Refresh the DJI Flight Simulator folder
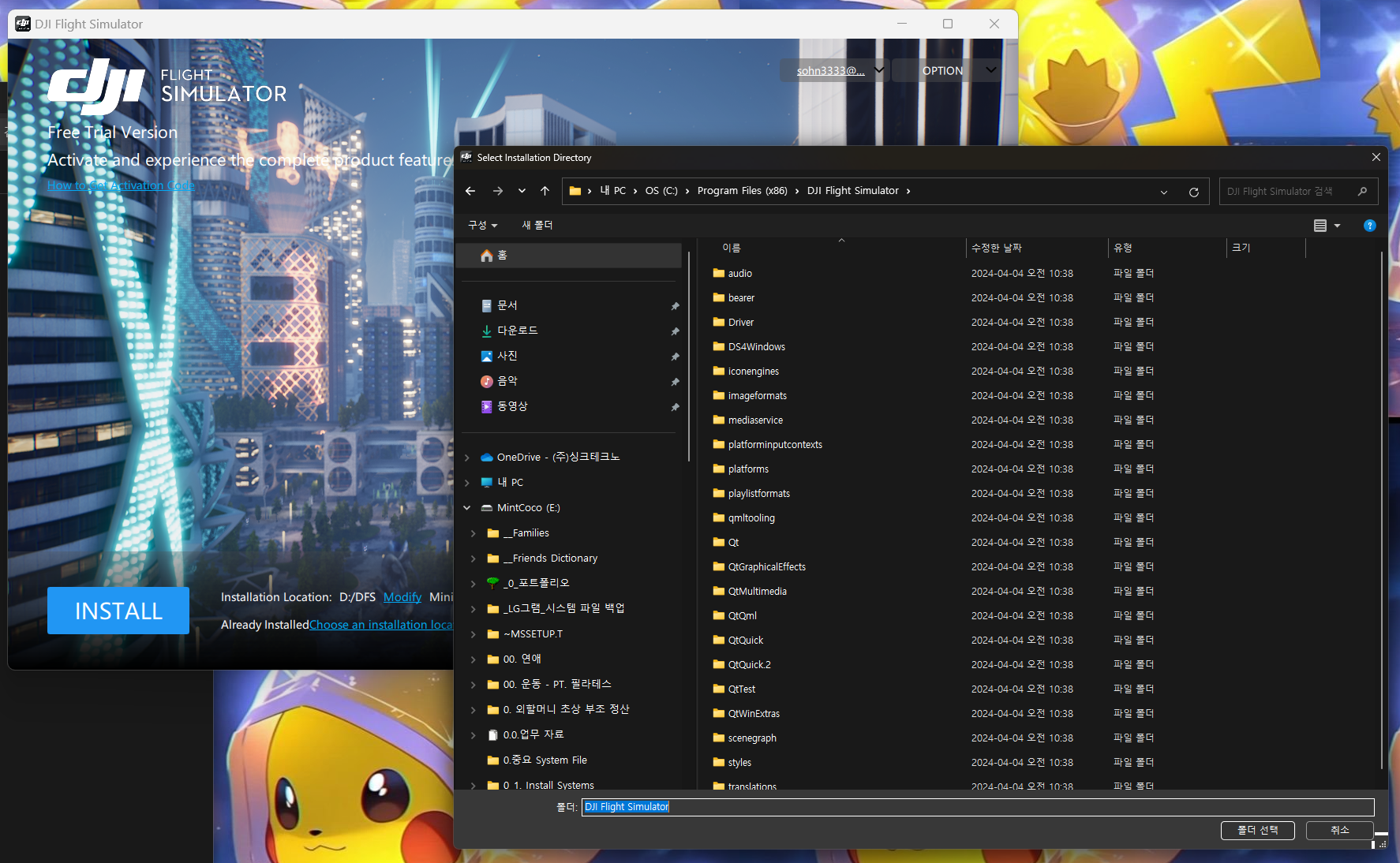 pyautogui.click(x=1193, y=192)
